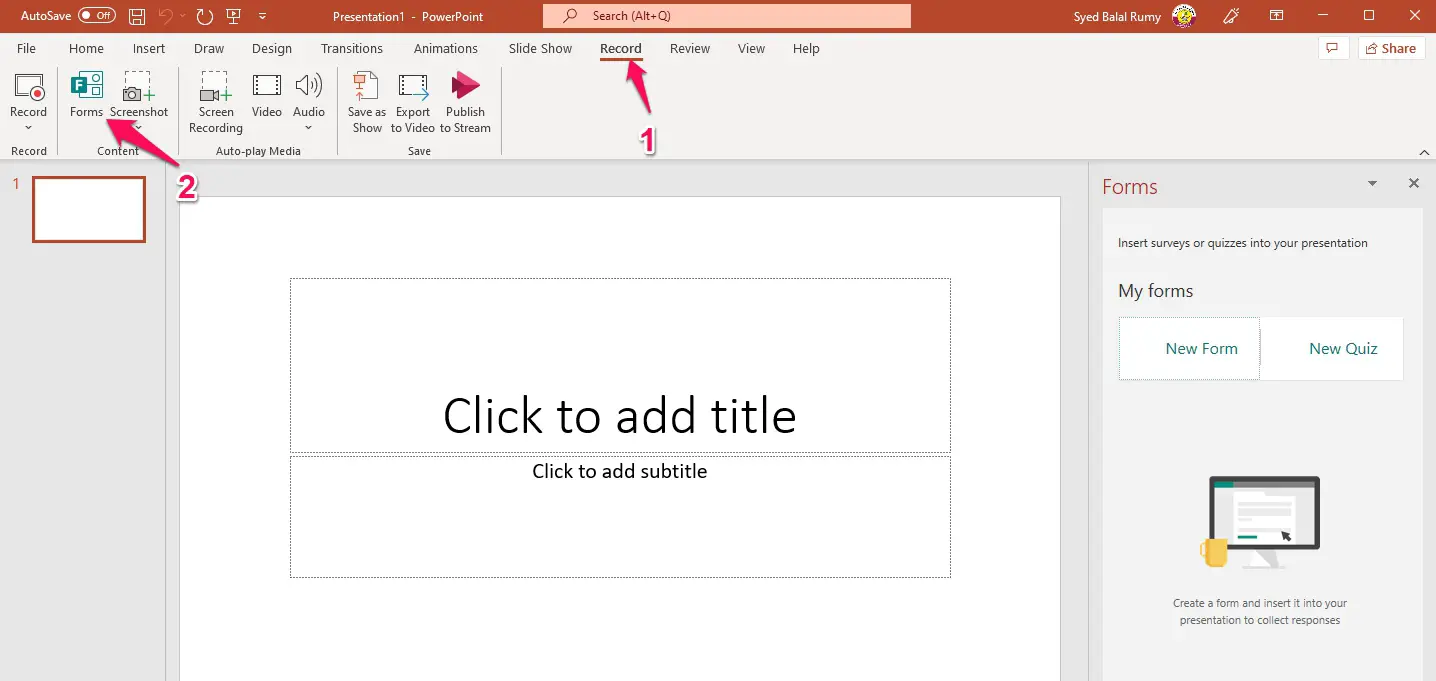Open Forms pane options dropdown arrow
The width and height of the screenshot is (1436, 681).
click(1372, 184)
